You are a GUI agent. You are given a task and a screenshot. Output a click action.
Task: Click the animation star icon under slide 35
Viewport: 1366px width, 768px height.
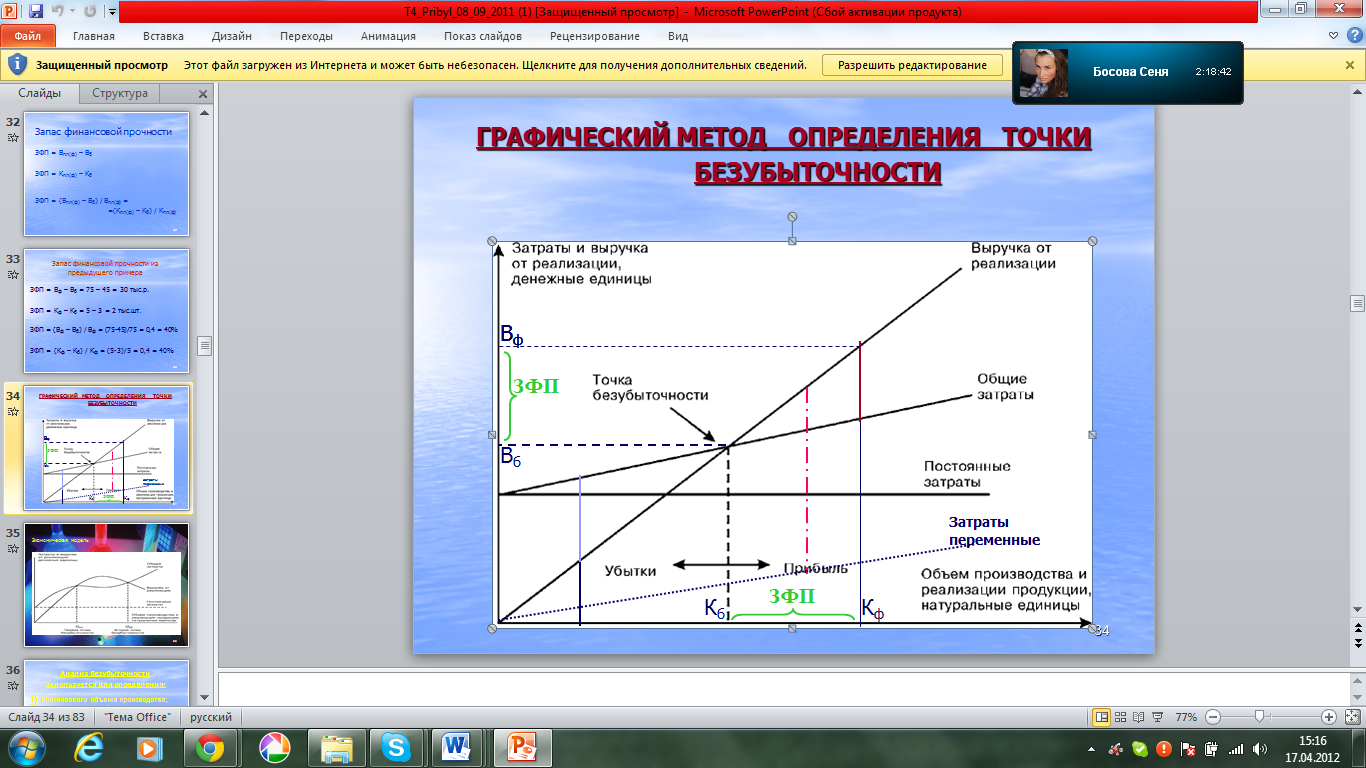tap(13, 549)
